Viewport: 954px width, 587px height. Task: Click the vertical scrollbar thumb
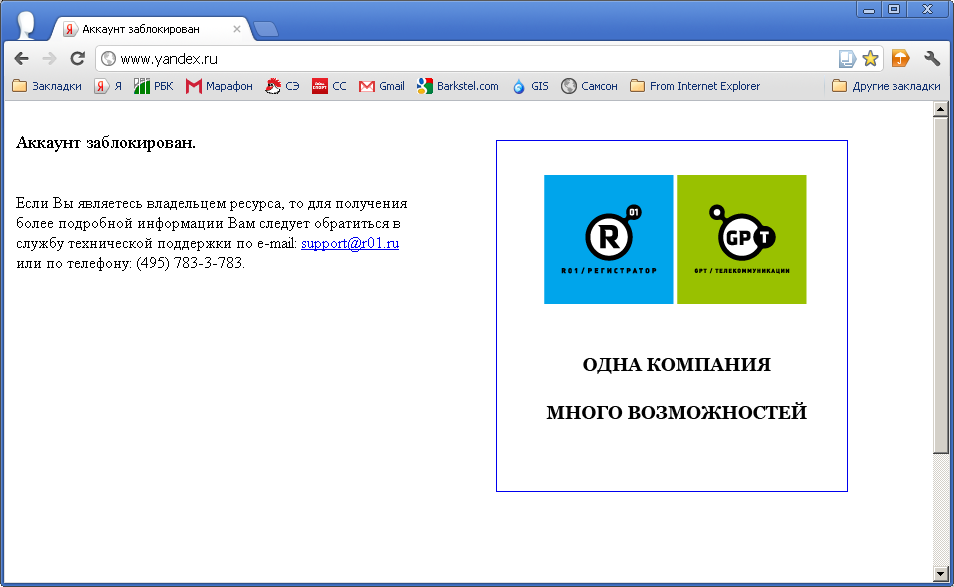pyautogui.click(x=941, y=285)
